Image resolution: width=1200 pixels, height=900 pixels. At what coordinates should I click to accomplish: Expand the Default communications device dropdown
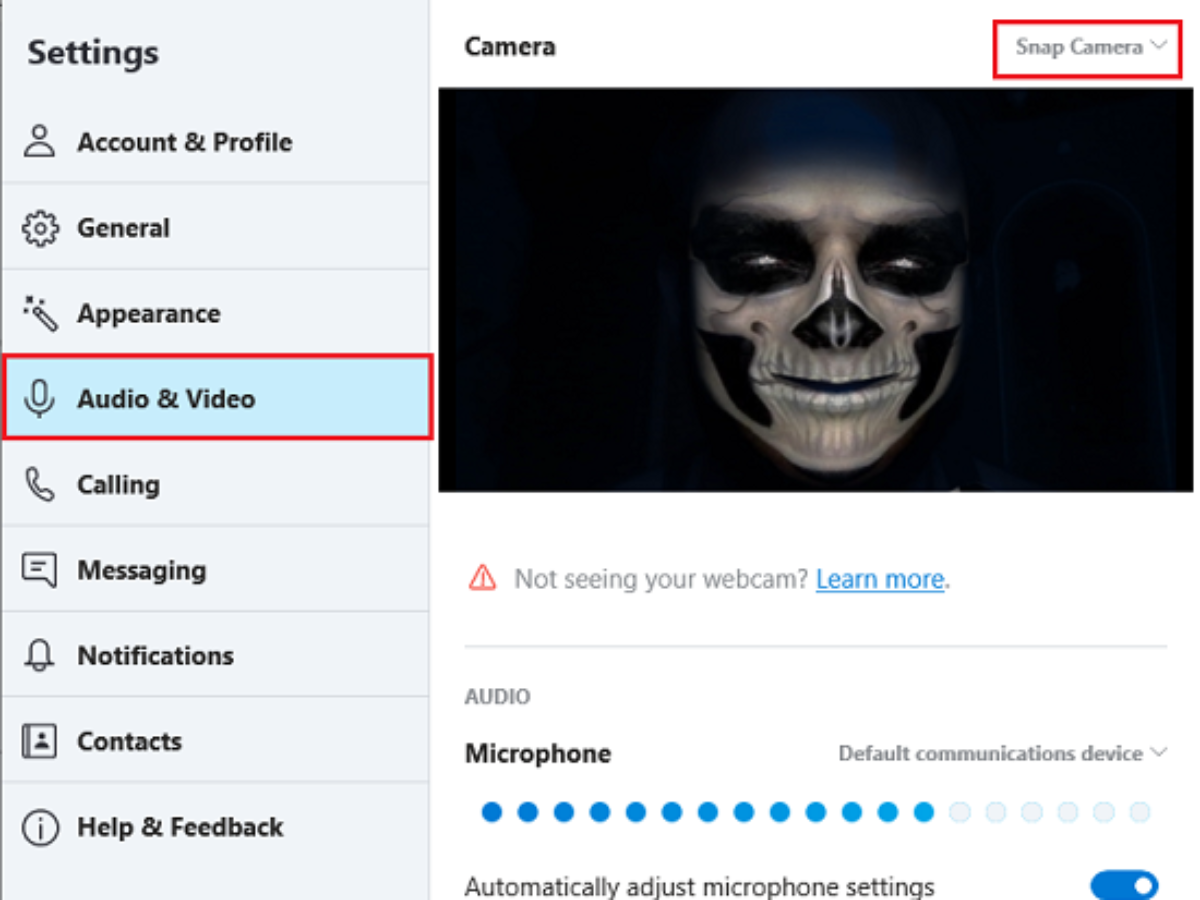1002,753
